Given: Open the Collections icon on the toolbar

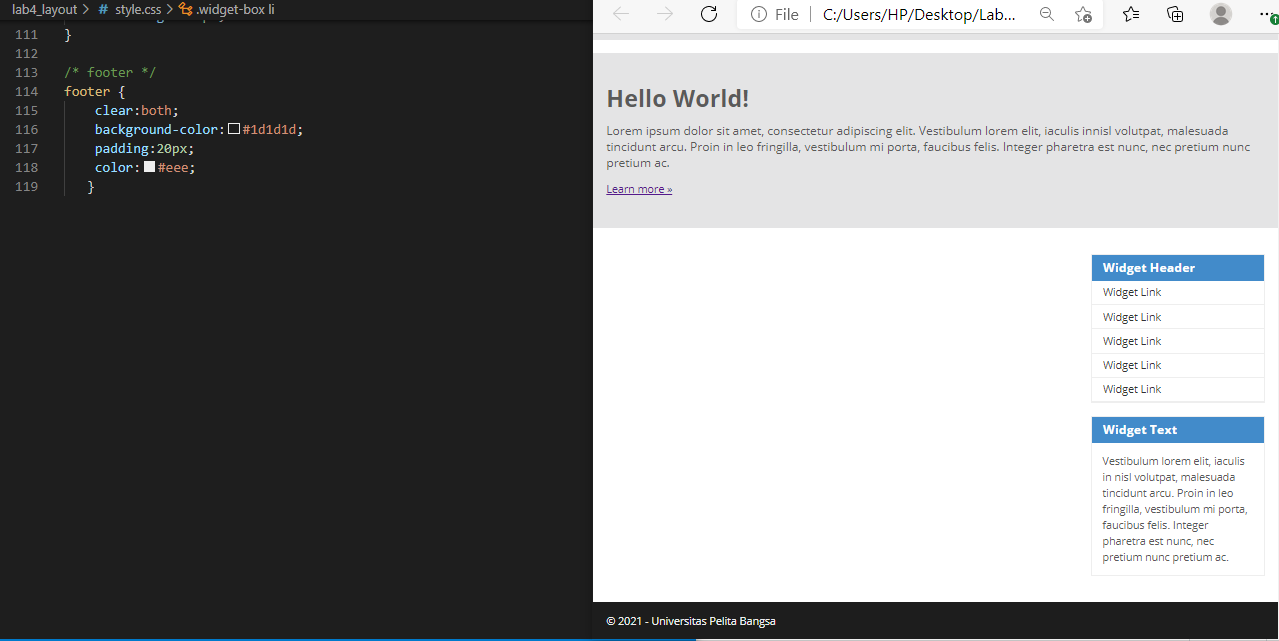Looking at the screenshot, I should coord(1175,15).
